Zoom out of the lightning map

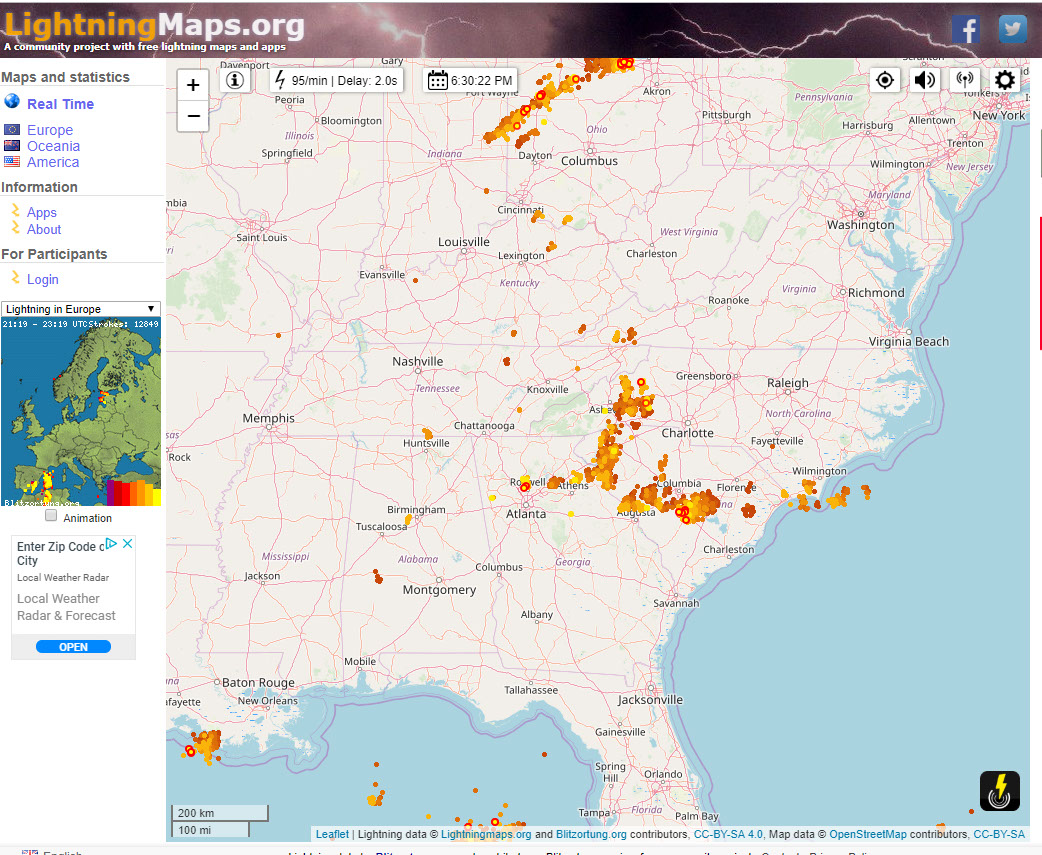(x=193, y=116)
